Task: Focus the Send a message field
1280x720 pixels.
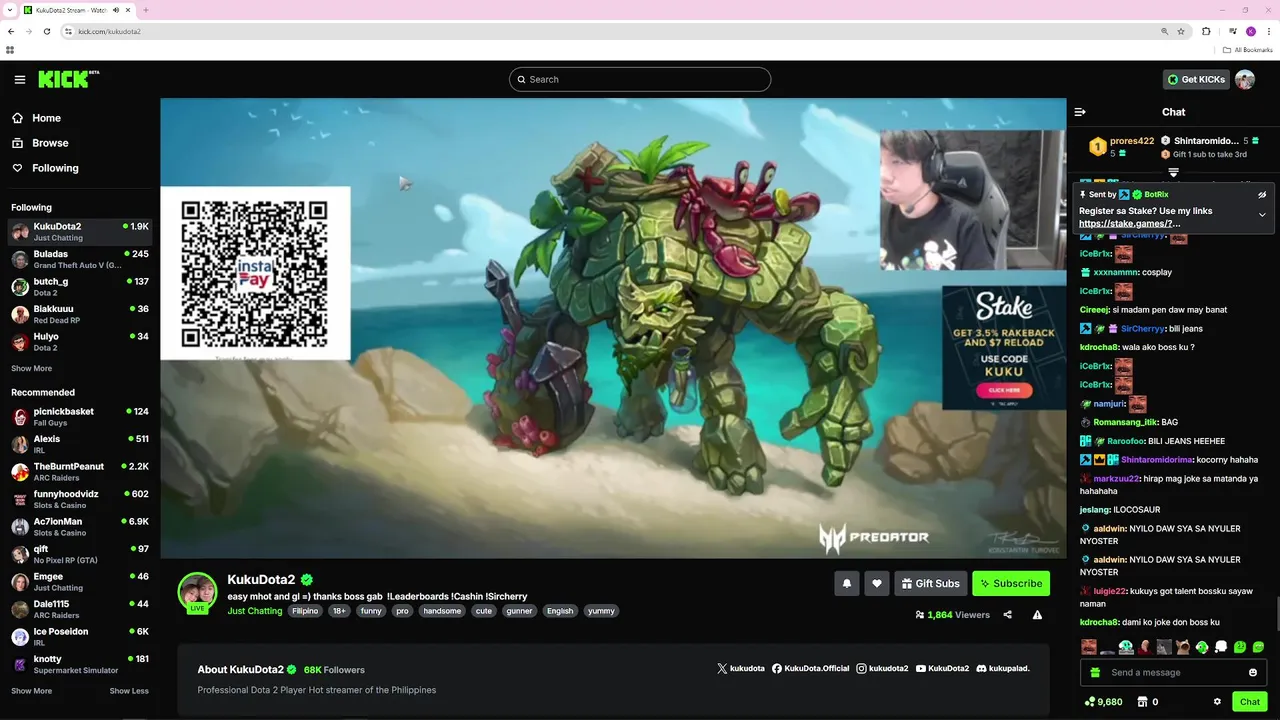Action: (1173, 672)
